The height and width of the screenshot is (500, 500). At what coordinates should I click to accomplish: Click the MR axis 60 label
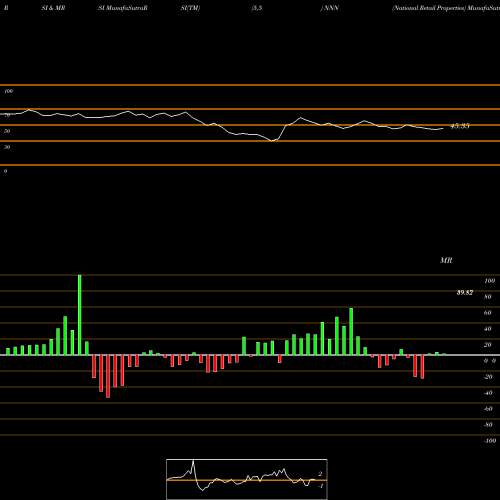488,313
